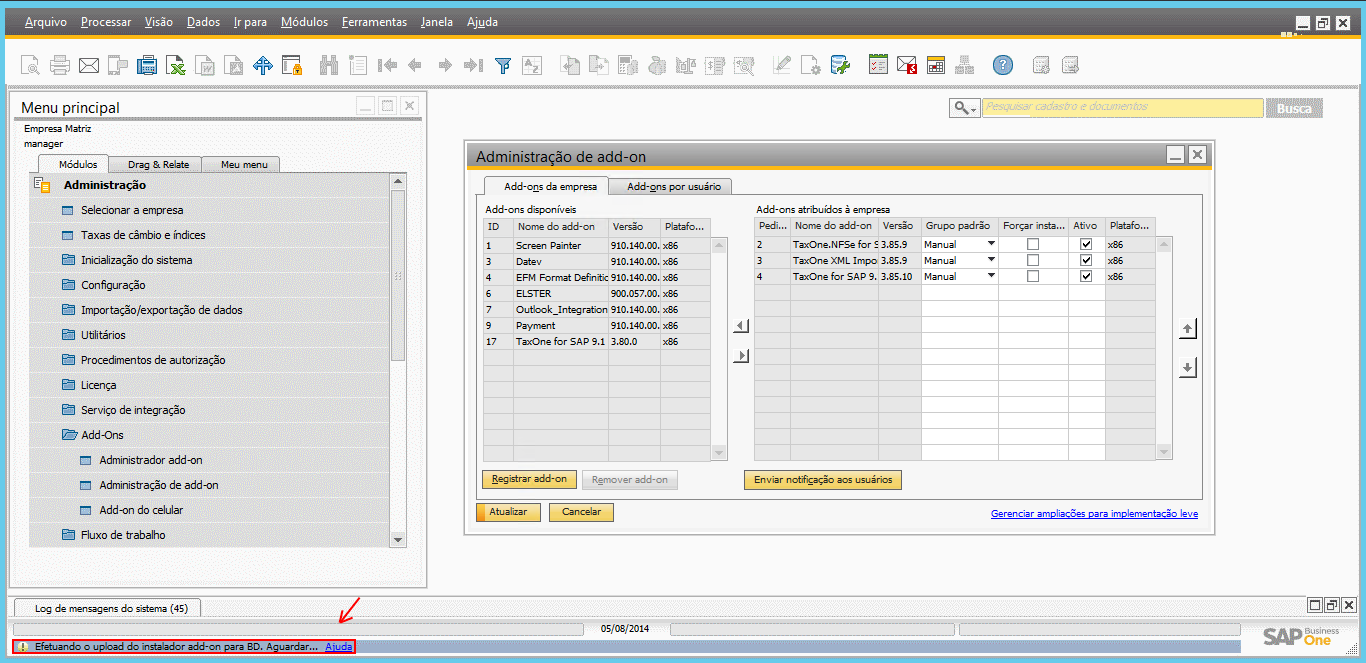This screenshot has height=663, width=1366.
Task: Open Selecionar a empresa menu item
Action: 209,210
